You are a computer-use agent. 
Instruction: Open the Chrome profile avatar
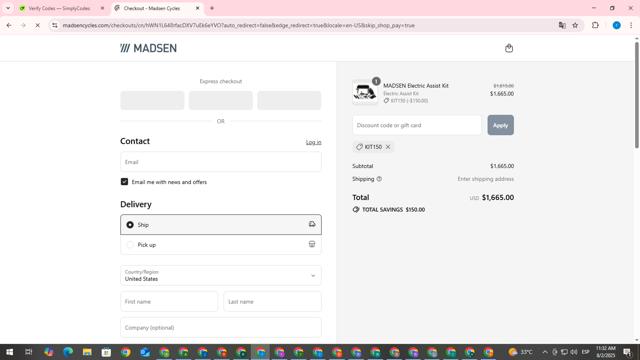pyautogui.click(x=616, y=25)
